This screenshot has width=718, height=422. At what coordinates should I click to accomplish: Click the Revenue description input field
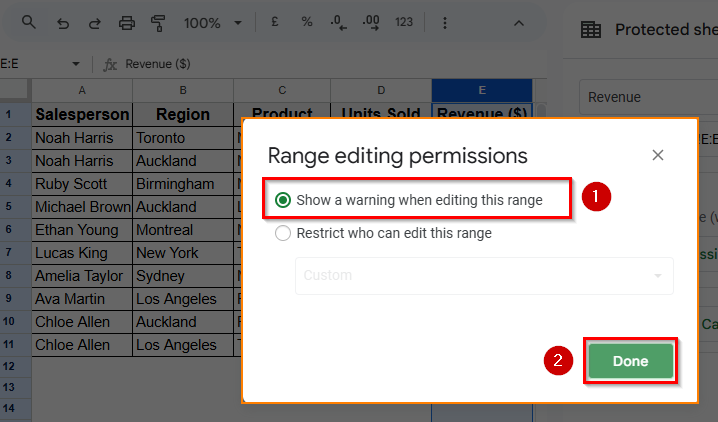tap(645, 97)
